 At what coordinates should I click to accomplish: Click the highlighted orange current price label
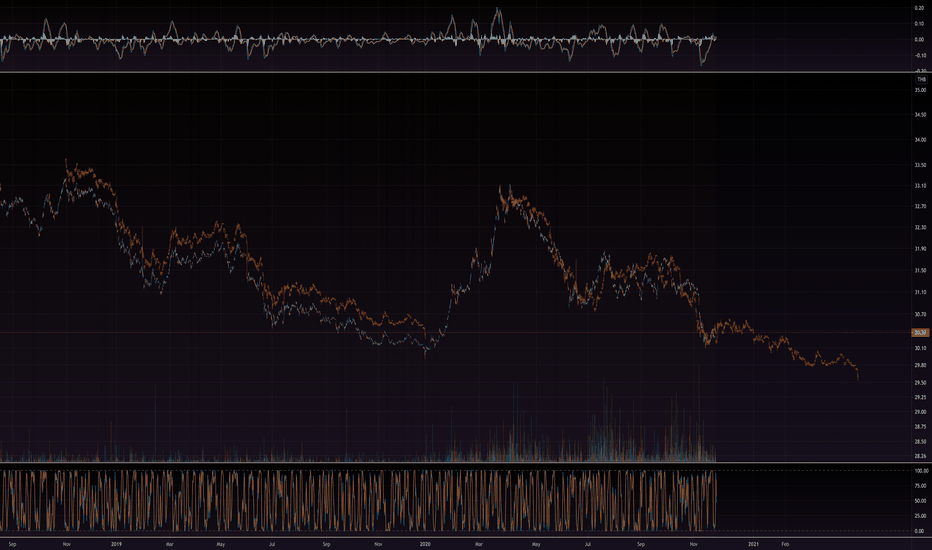[920, 332]
